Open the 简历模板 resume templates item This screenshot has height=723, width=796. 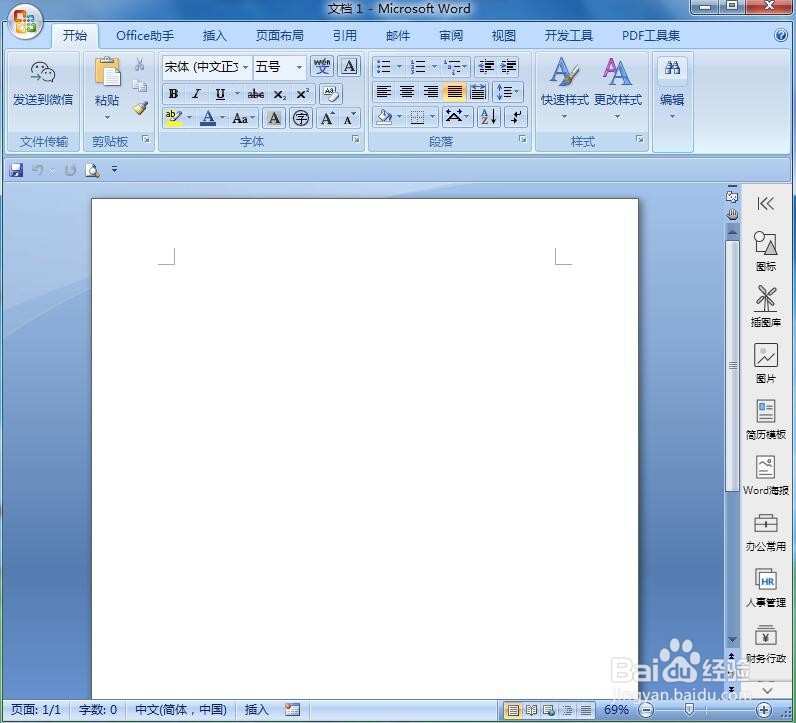point(766,419)
